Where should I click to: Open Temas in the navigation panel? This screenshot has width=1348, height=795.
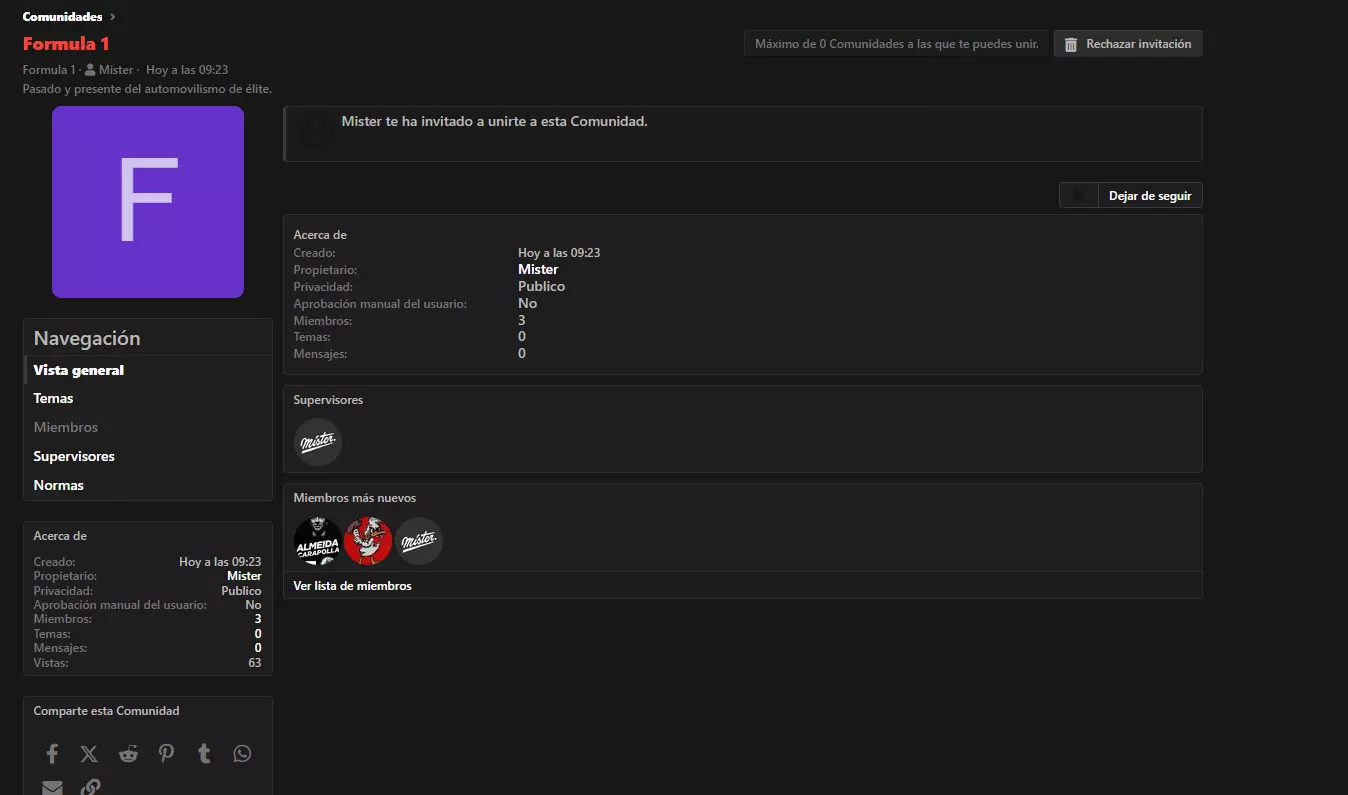coord(148,398)
